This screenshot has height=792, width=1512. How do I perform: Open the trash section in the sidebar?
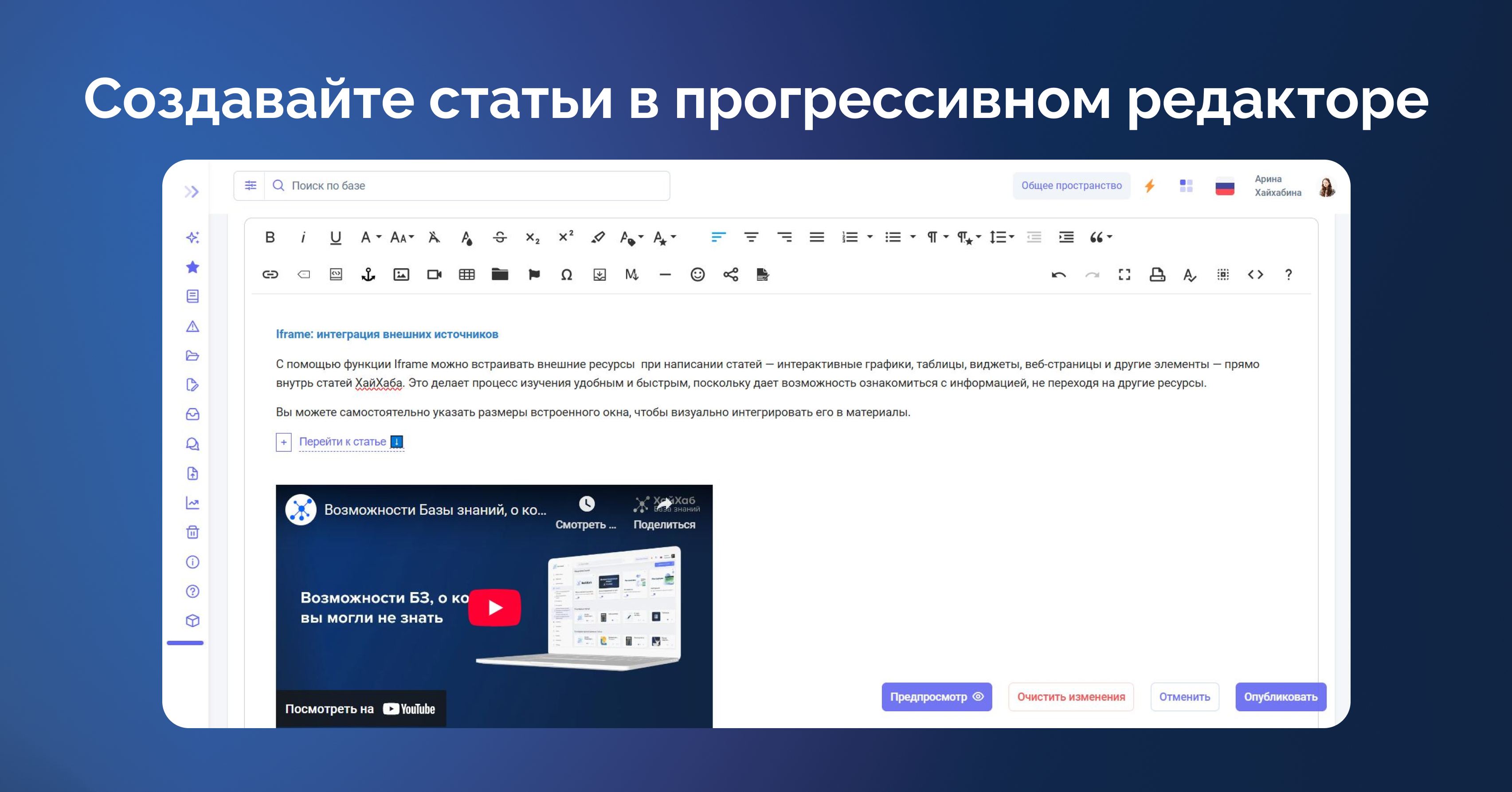pos(192,533)
